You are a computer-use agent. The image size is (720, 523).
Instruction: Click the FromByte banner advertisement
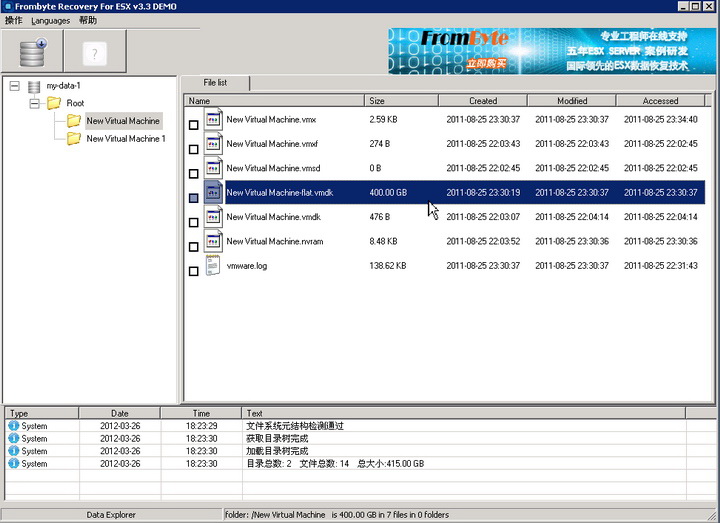point(551,51)
